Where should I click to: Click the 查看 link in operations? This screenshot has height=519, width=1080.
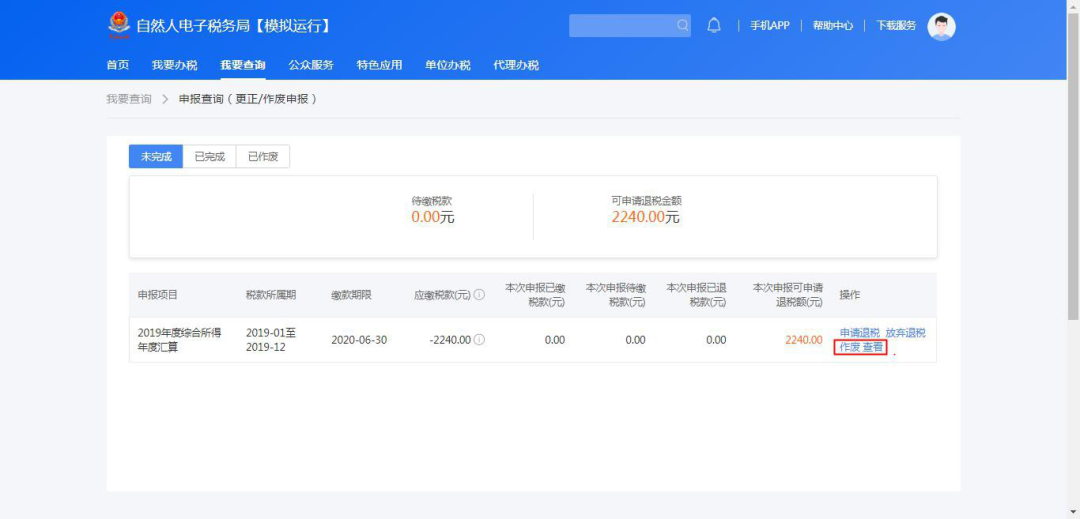pos(873,347)
